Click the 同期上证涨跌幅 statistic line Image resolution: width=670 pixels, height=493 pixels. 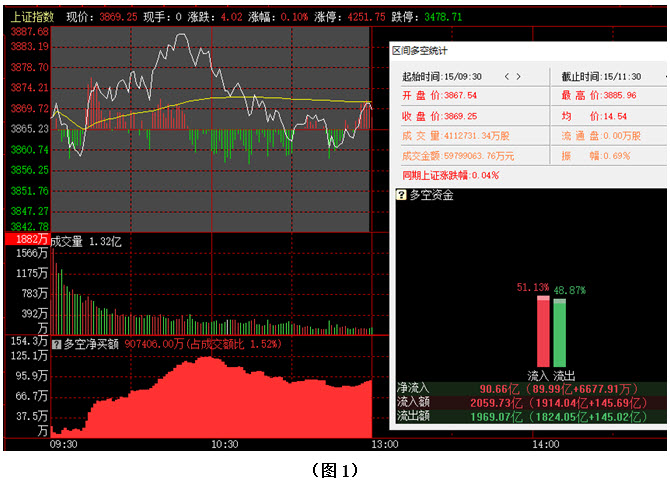(450, 175)
